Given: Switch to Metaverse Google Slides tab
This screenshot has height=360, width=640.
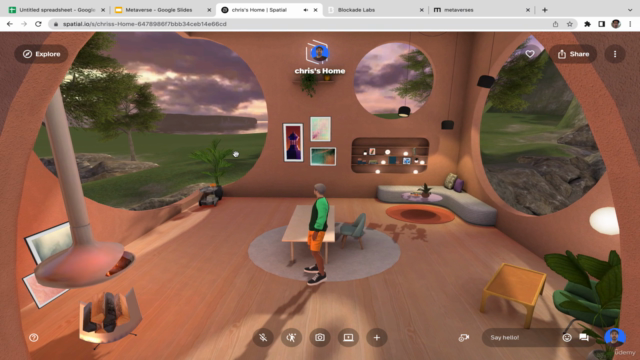Looking at the screenshot, I should [158, 10].
